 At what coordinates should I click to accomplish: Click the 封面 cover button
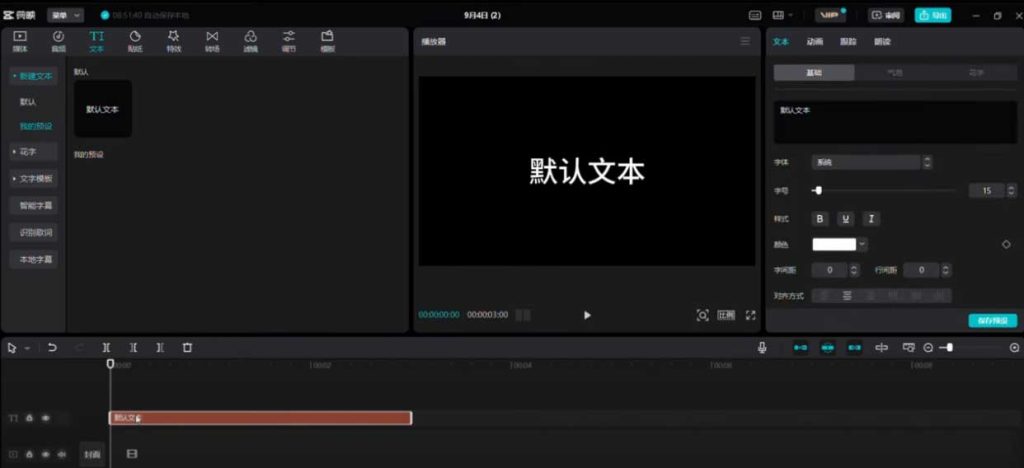(92, 454)
